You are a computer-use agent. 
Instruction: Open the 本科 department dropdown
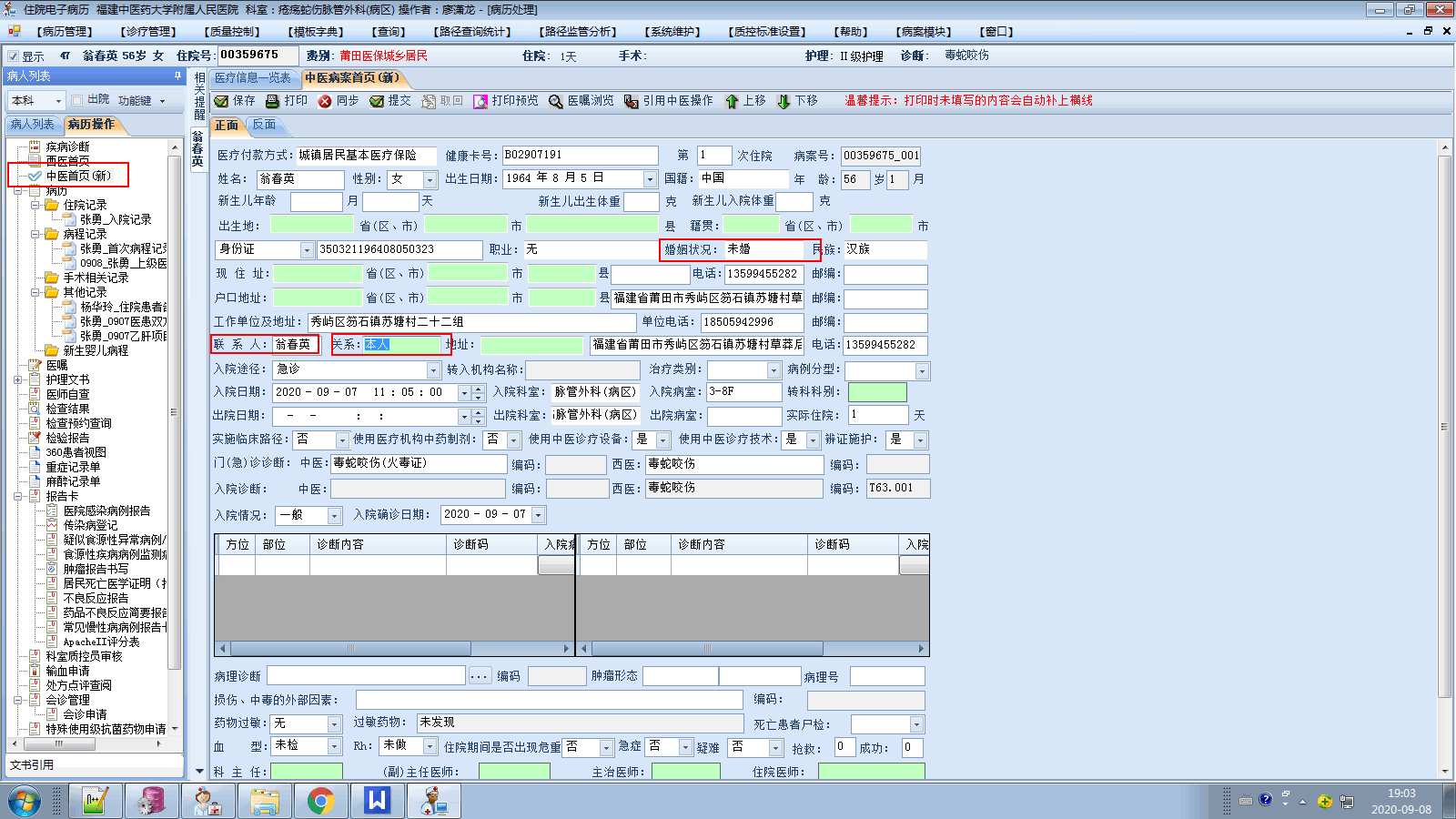pos(59,101)
